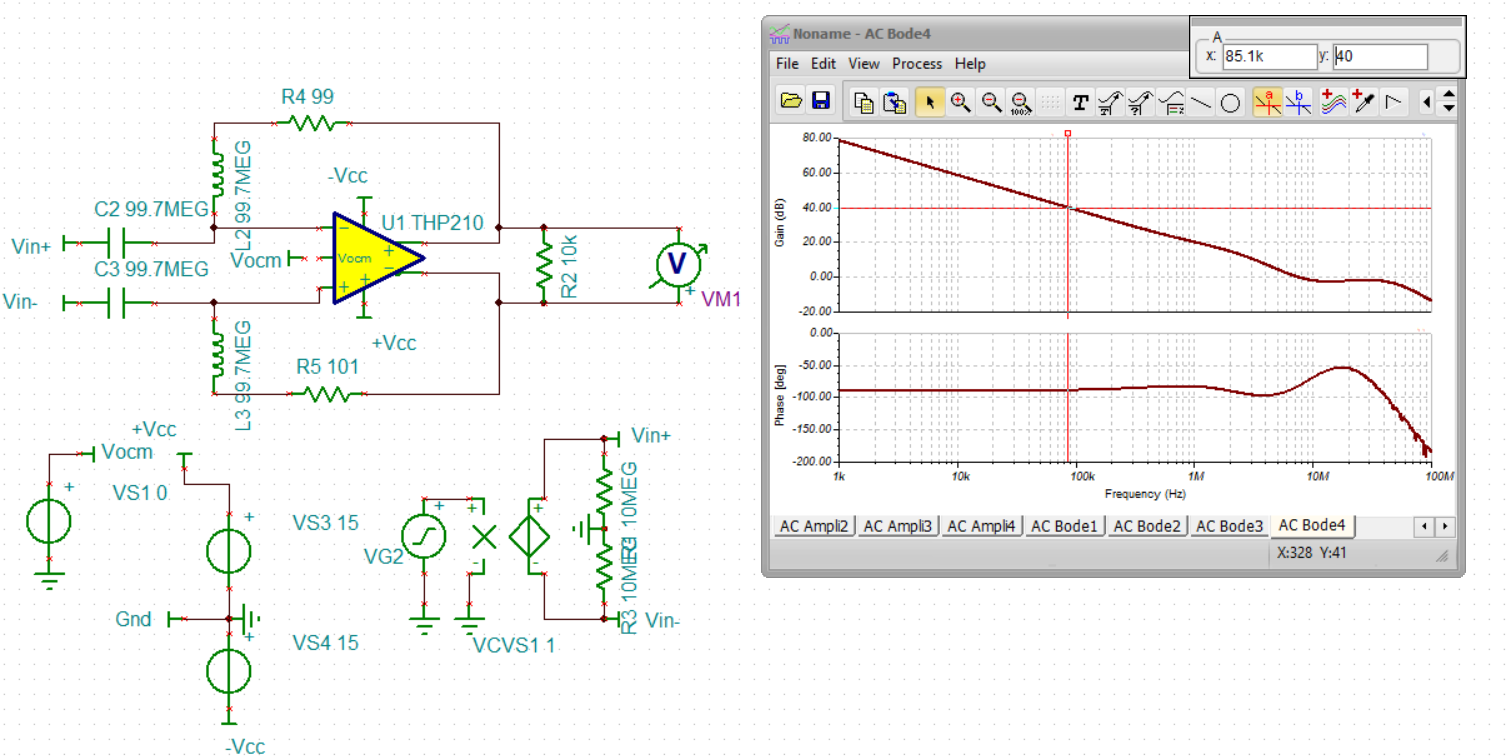1507x756 pixels.
Task: Open the Process menu
Action: pyautogui.click(x=917, y=63)
